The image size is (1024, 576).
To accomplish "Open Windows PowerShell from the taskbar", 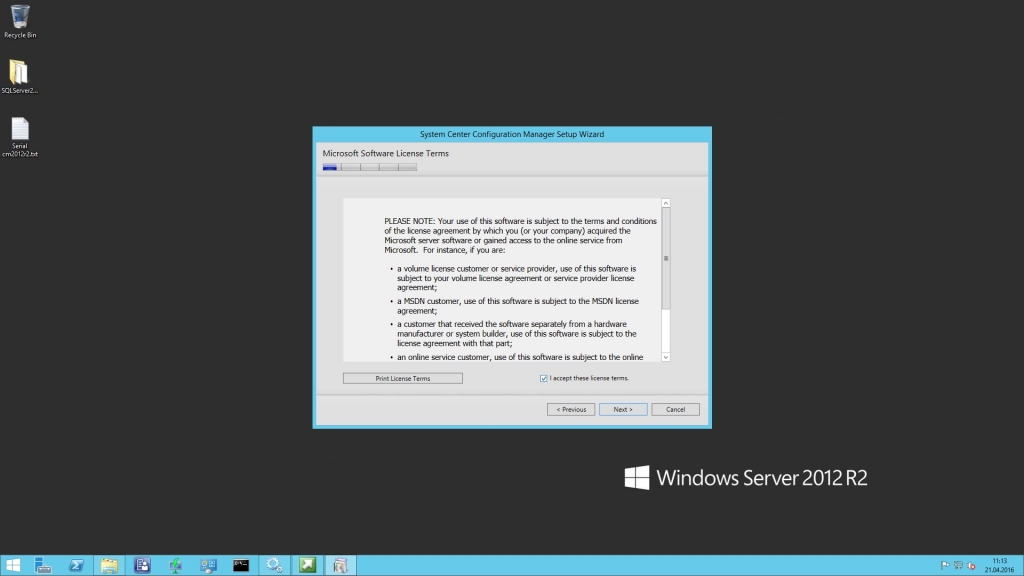I will click(x=76, y=565).
